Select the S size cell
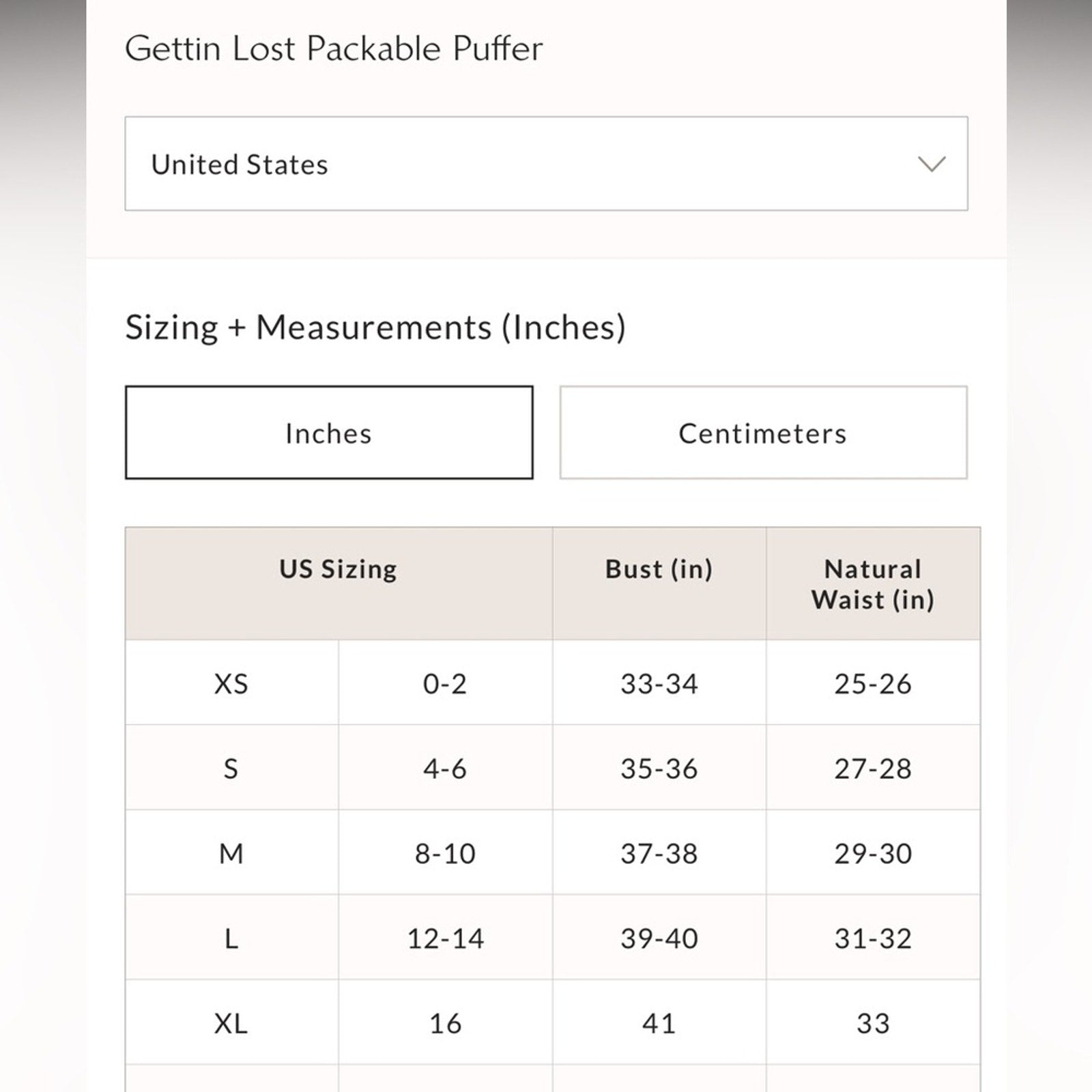Image resolution: width=1092 pixels, height=1092 pixels. 231,768
